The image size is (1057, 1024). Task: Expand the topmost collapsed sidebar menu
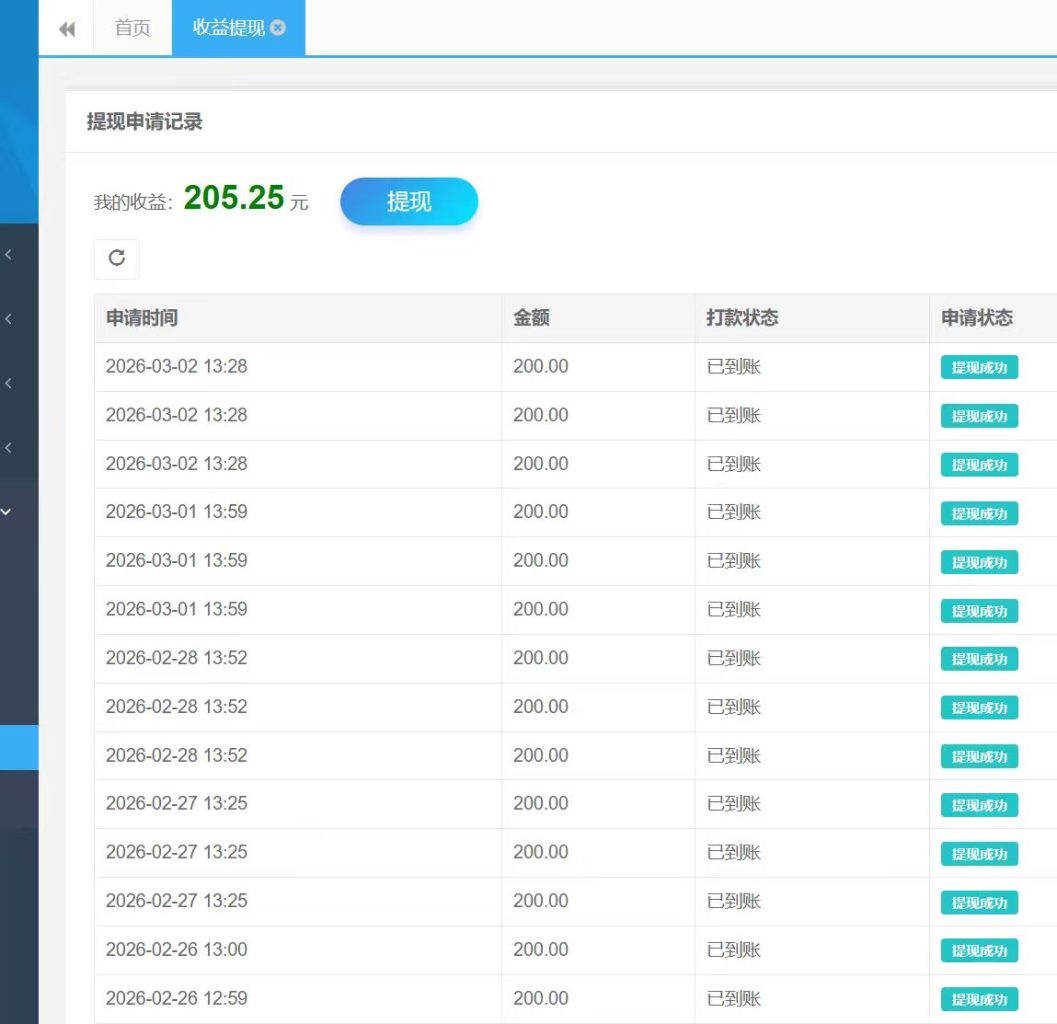pyautogui.click(x=8, y=254)
